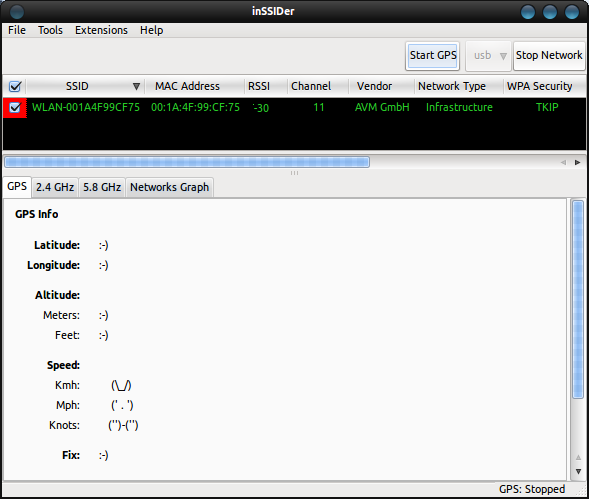Viewport: 589px width, 499px height.
Task: Click the AVM GmbH vendor cell
Action: [x=382, y=107]
